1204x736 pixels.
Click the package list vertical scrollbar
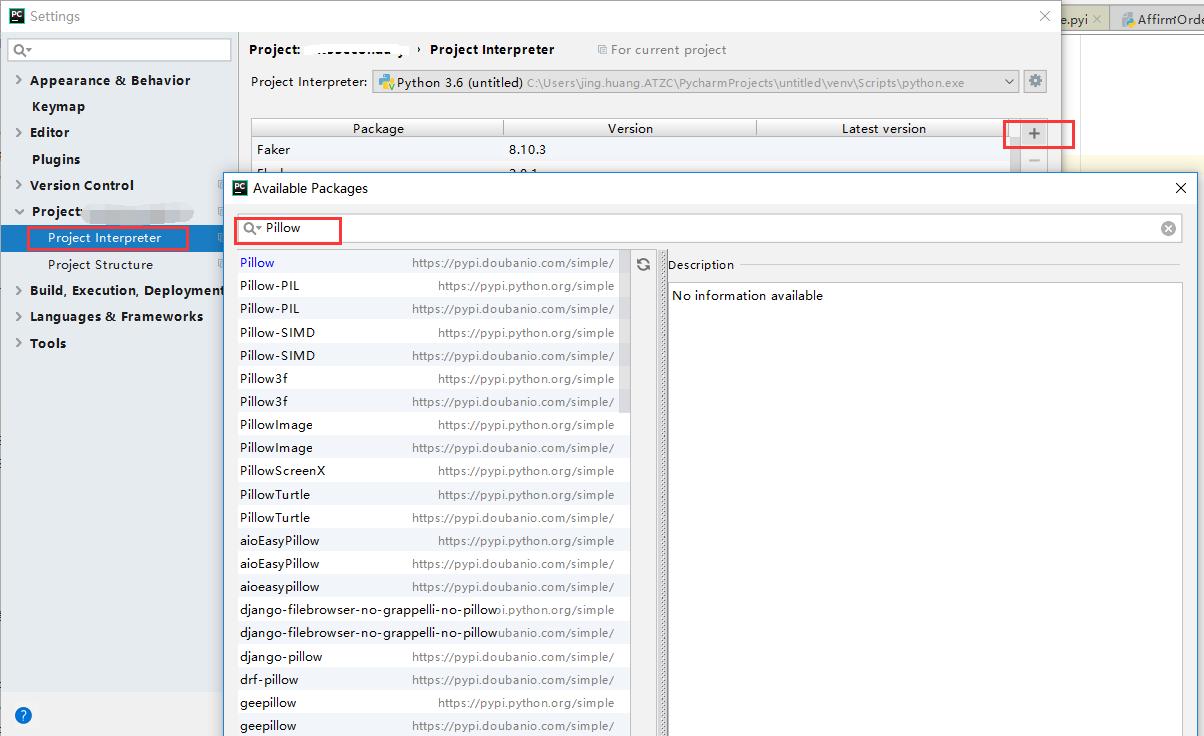(x=625, y=331)
